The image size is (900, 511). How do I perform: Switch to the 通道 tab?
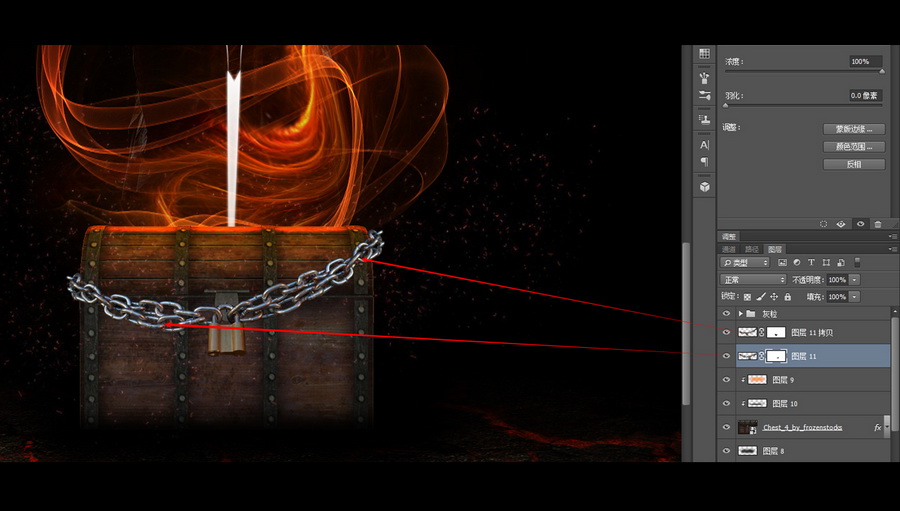point(729,249)
